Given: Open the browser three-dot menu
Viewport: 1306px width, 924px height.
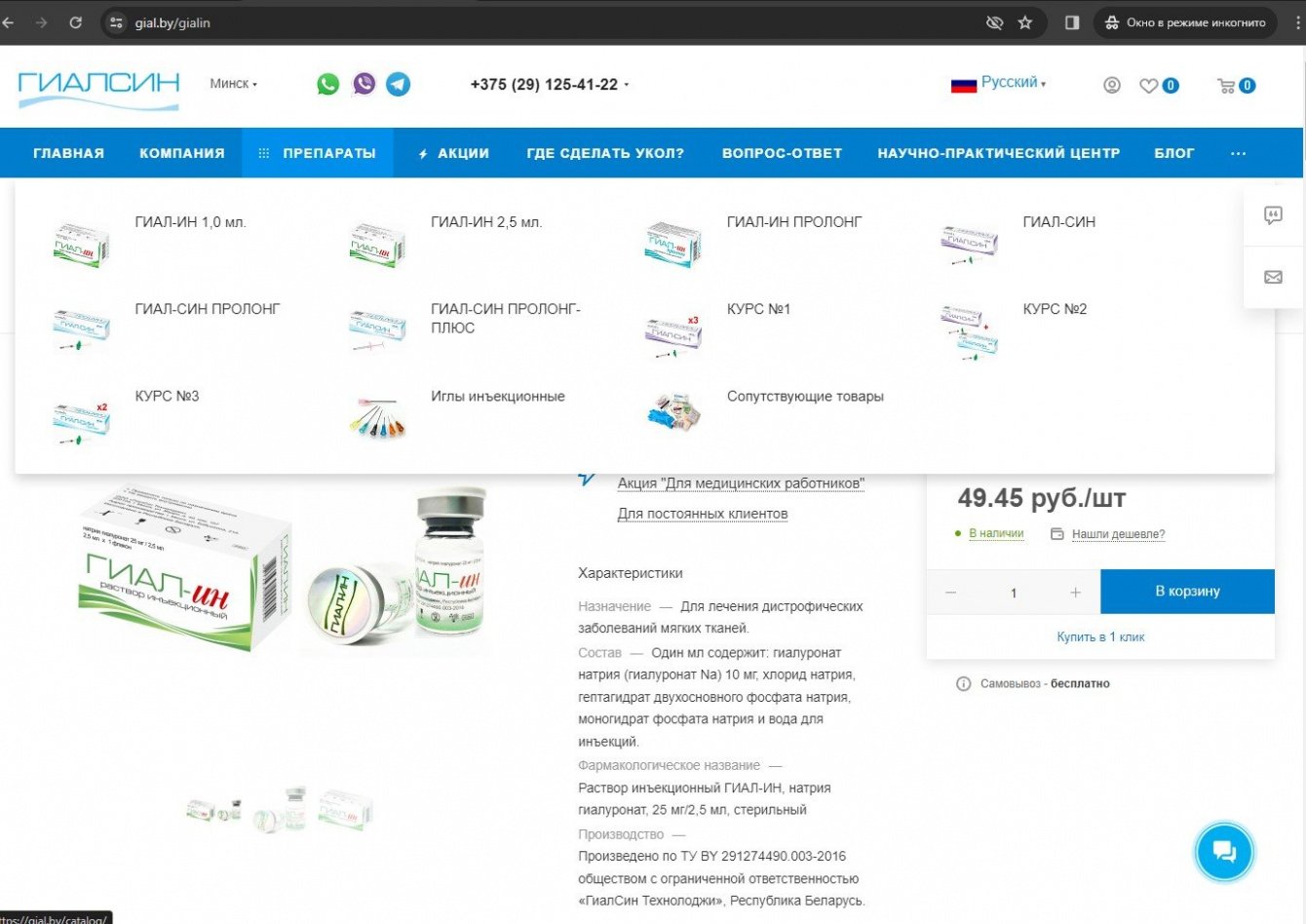Looking at the screenshot, I should 1297,22.
